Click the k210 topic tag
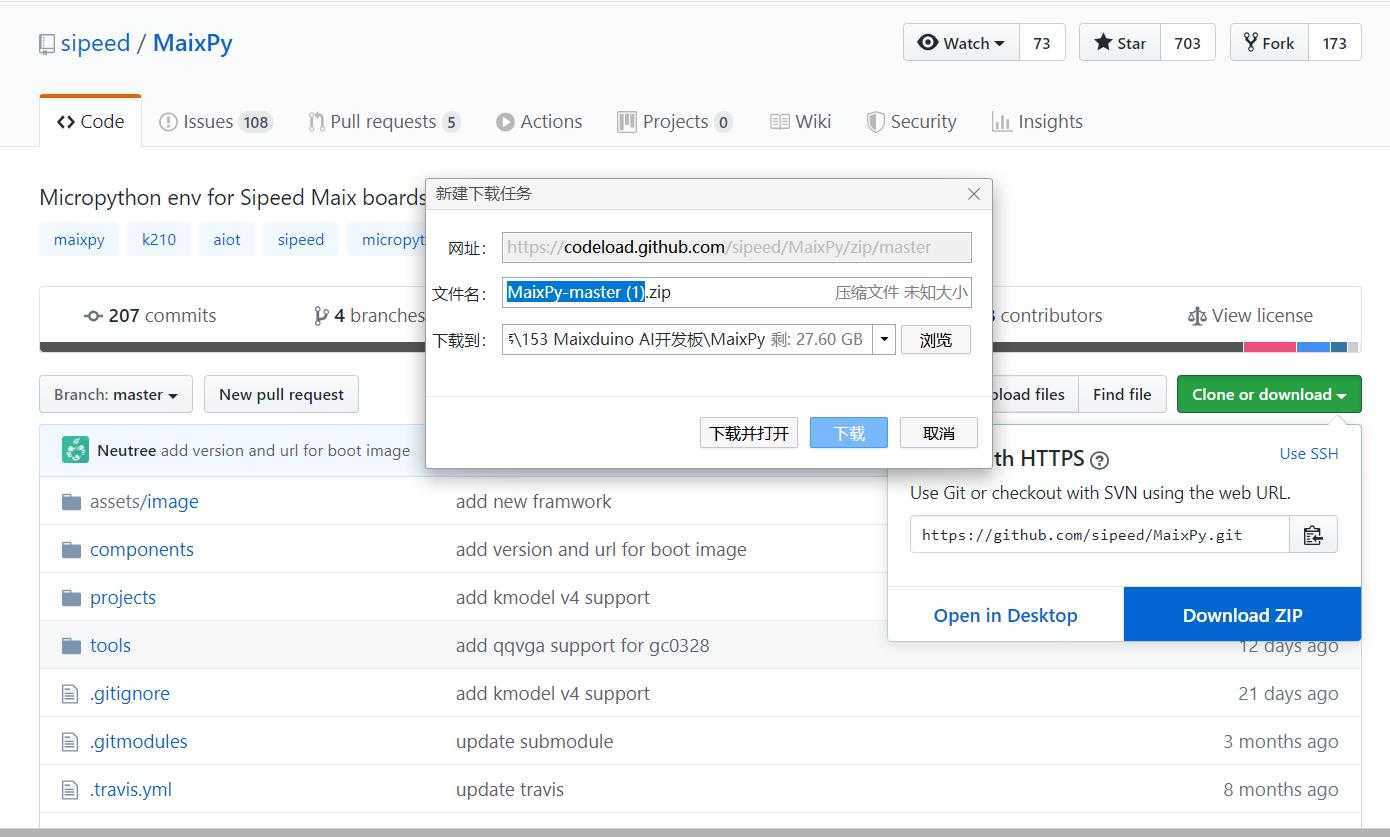 click(x=159, y=240)
